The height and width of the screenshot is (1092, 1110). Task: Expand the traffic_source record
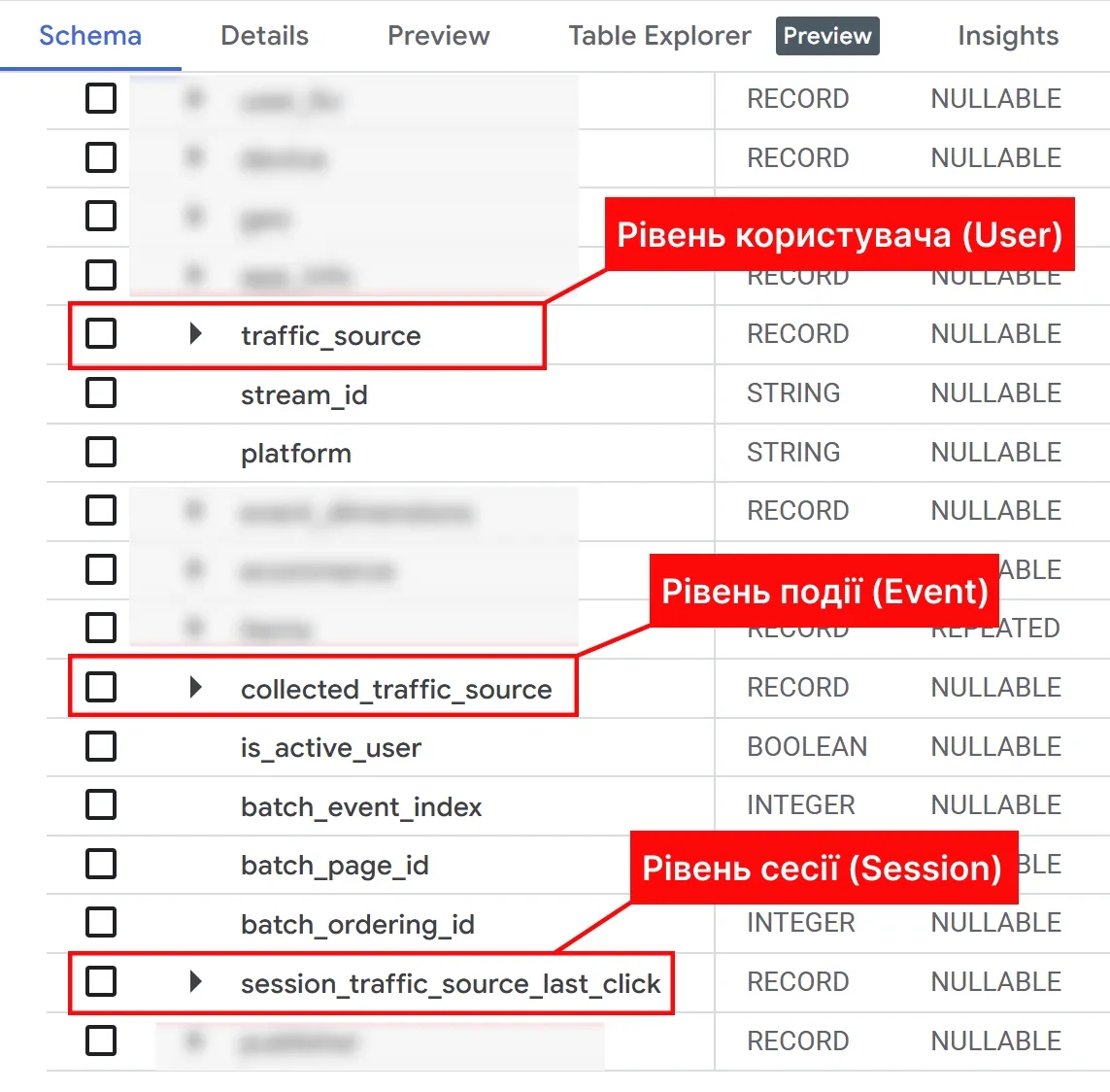pyautogui.click(x=196, y=333)
